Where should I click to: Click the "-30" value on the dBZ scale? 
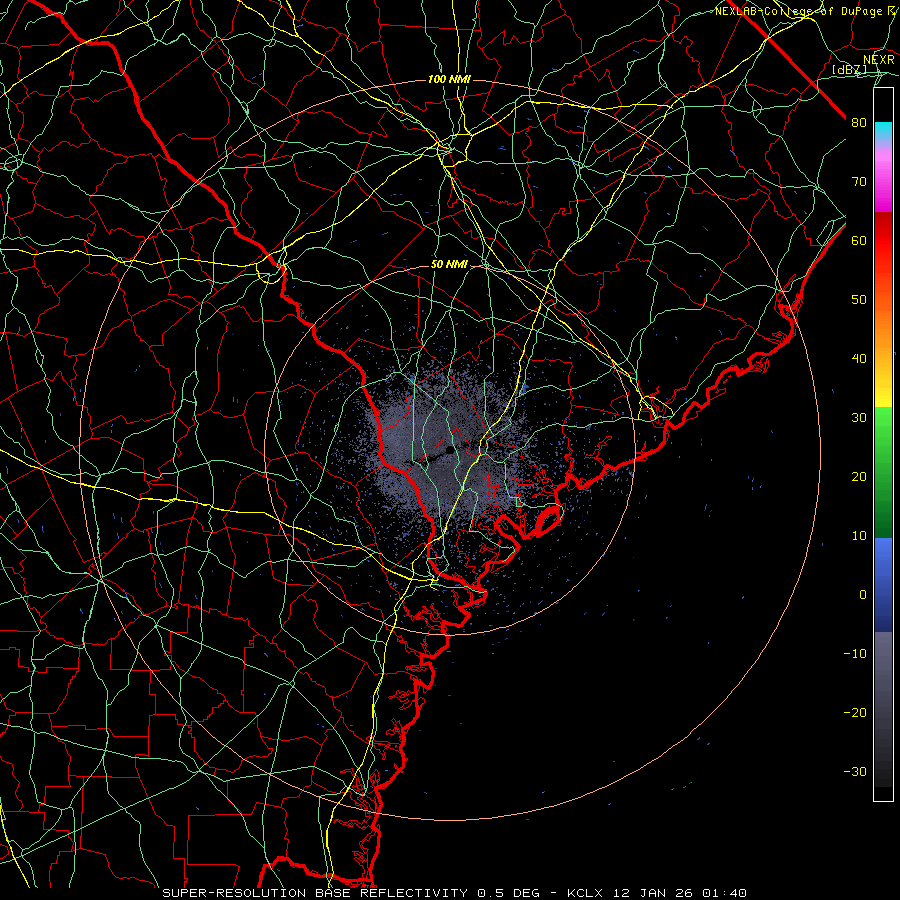[x=855, y=772]
